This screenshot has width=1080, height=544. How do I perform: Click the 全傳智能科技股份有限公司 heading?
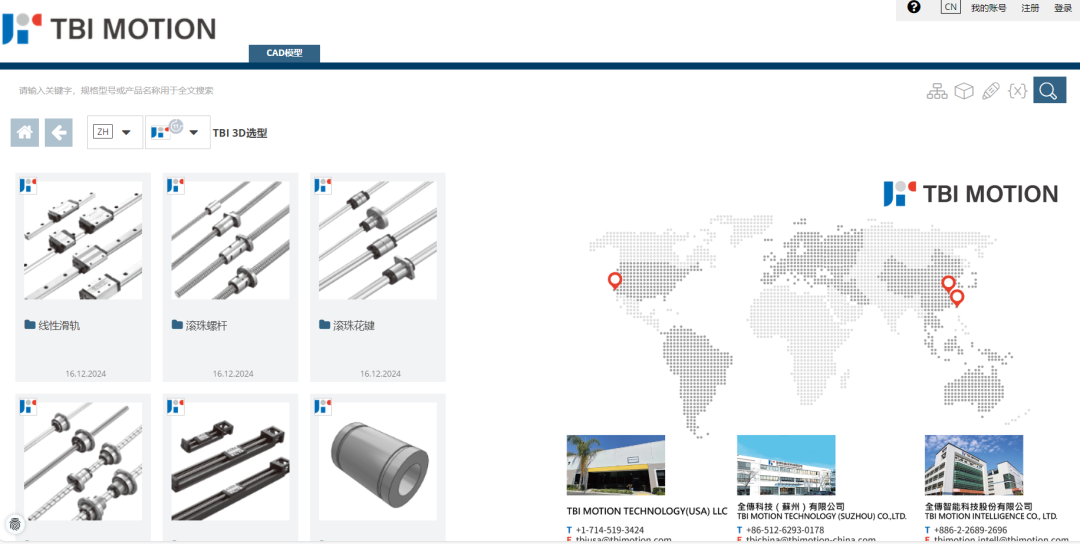977,506
